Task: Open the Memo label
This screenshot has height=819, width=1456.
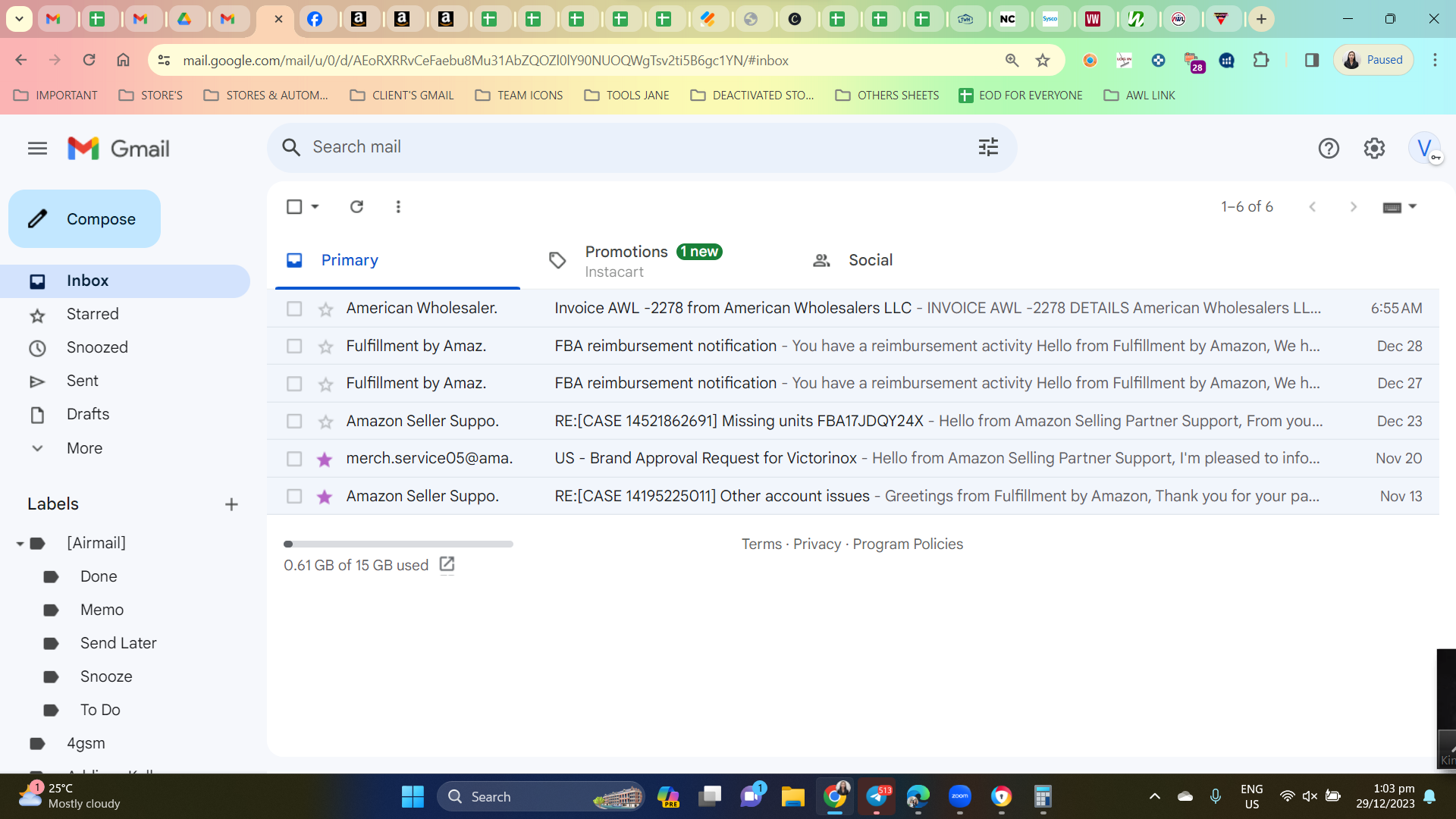Action: coord(102,610)
